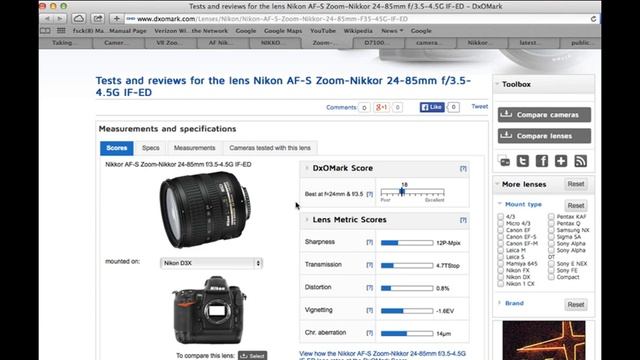The height and width of the screenshot is (360, 640).
Task: Open the Top Sites grid icon
Action: pos(61,31)
